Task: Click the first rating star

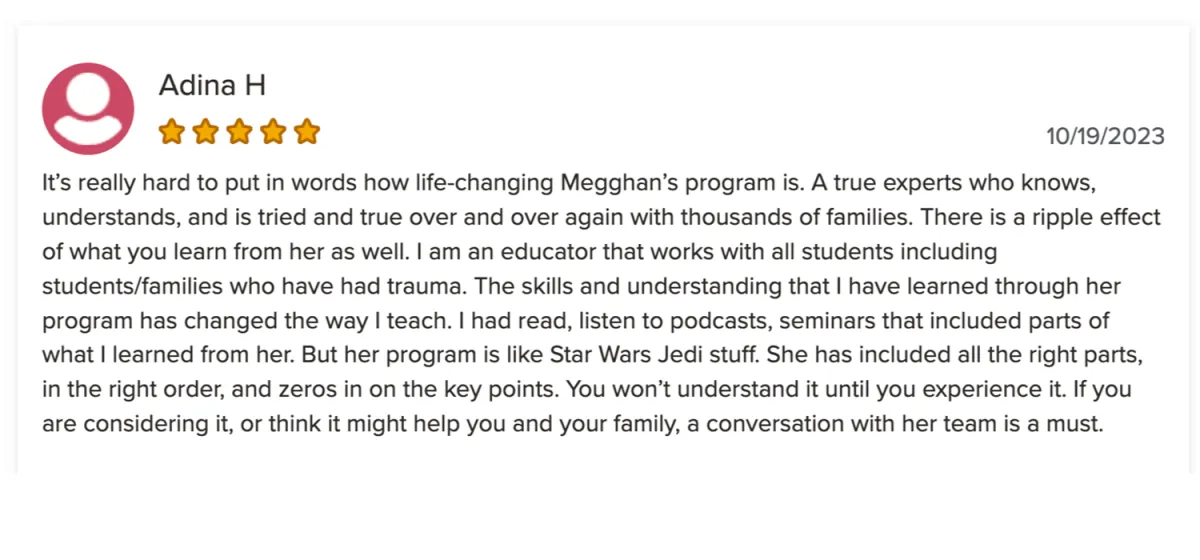Action: [x=170, y=131]
